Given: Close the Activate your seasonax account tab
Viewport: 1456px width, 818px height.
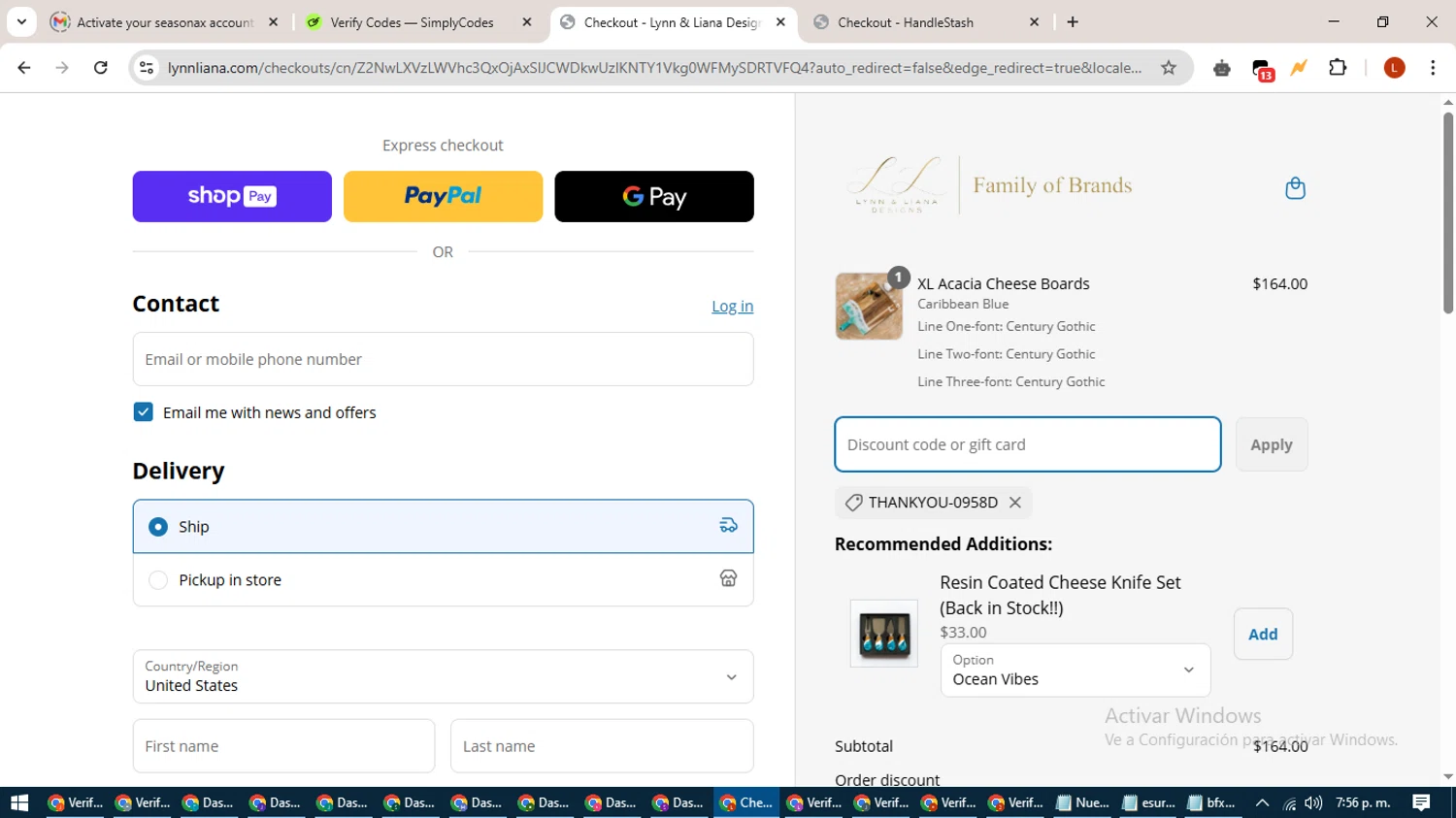Looking at the screenshot, I should (273, 22).
